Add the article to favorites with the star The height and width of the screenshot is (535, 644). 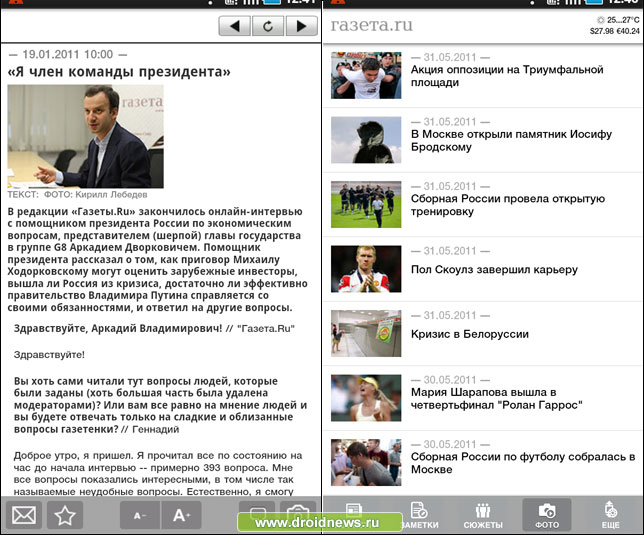pos(65,515)
